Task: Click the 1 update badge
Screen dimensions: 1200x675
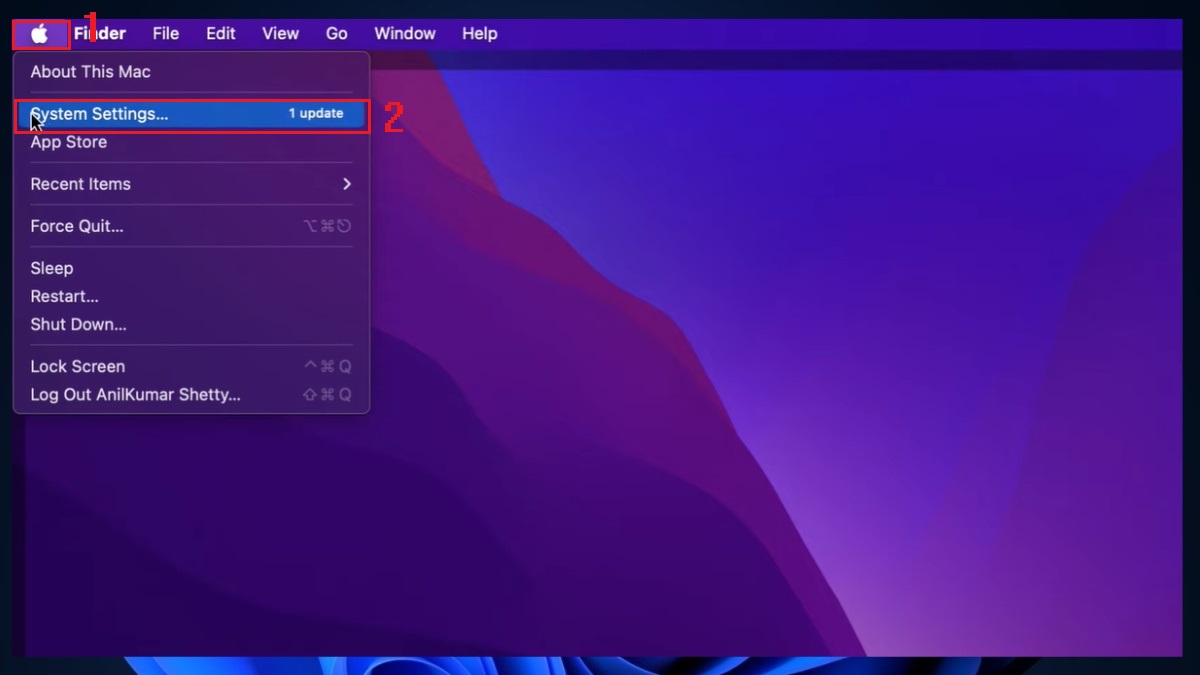Action: tap(316, 114)
